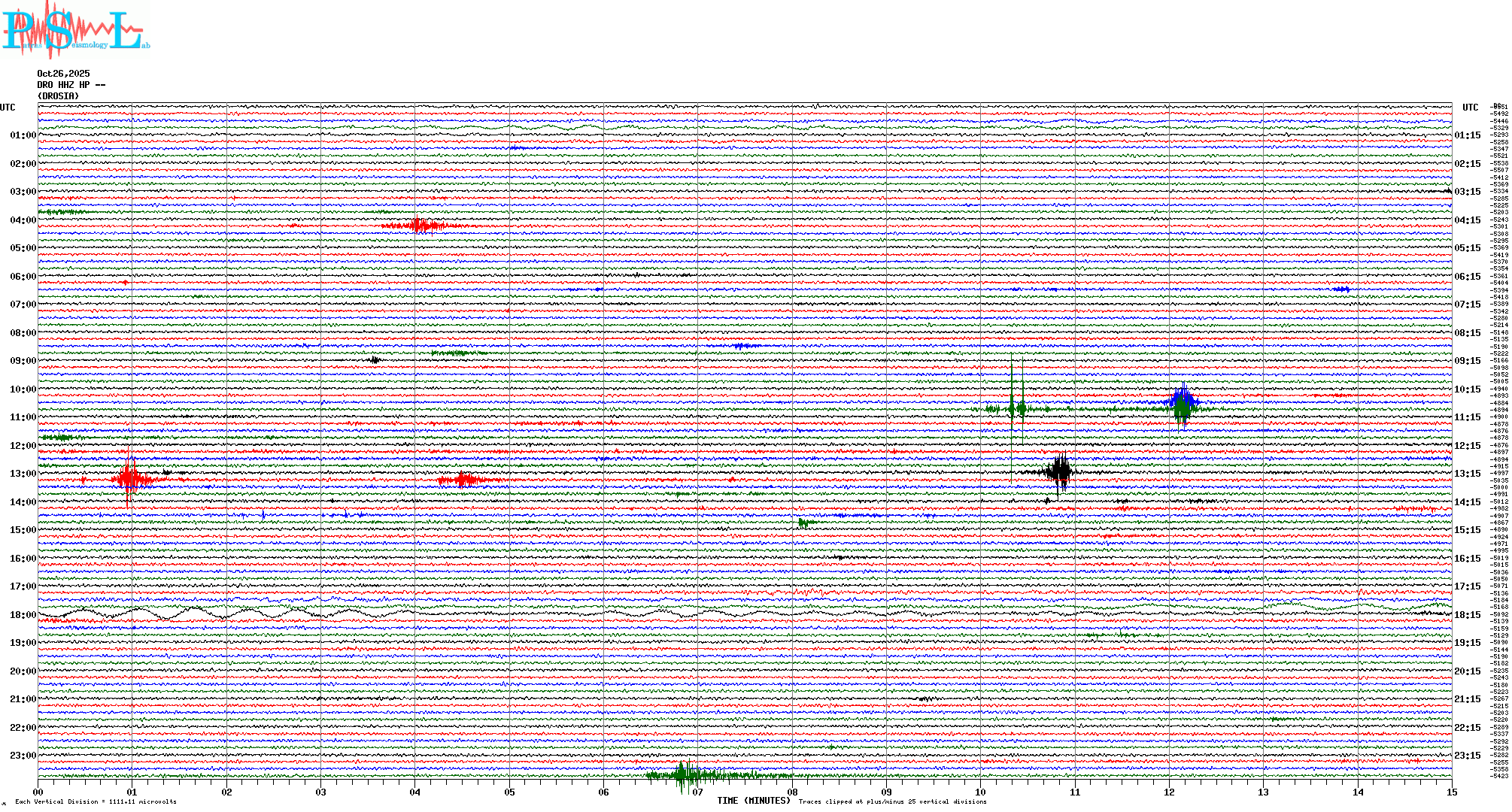Click the tall green spike past minute 10
1512x812 pixels.
tap(1012, 408)
